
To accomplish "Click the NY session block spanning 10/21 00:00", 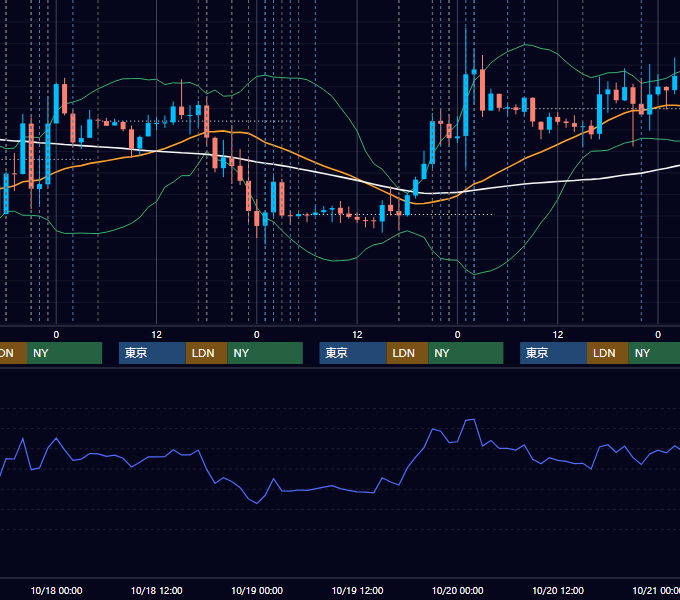I will (x=654, y=353).
